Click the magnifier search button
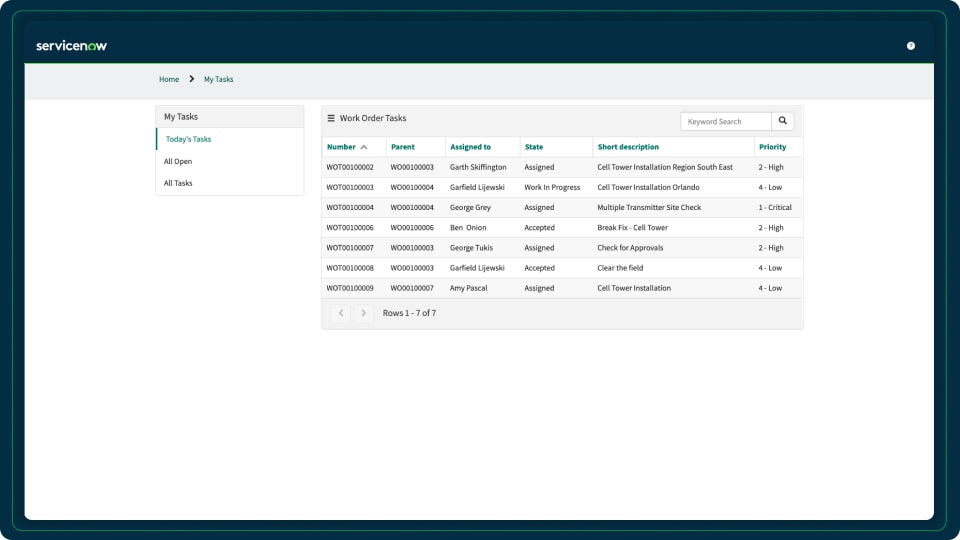Screen dimensions: 960x540 pyautogui.click(x=783, y=121)
